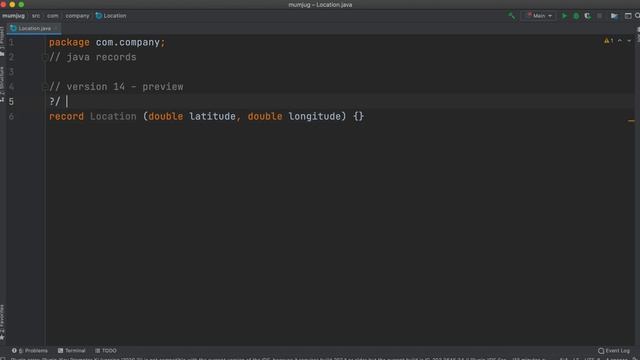The image size is (640, 360).
Task: Click the com breadcrumb
Action: pyautogui.click(x=52, y=16)
